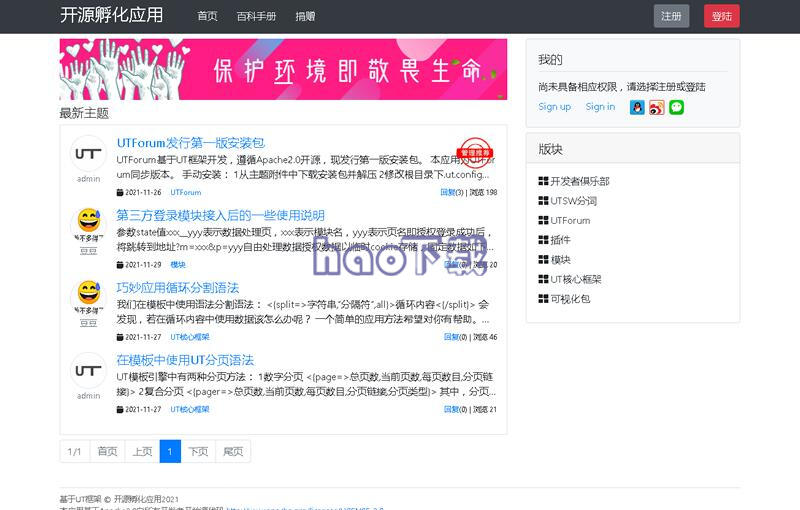Open 第三方登录模块接入后的一些使用说明 topic
Screen dimensions: 800x510
point(220,215)
